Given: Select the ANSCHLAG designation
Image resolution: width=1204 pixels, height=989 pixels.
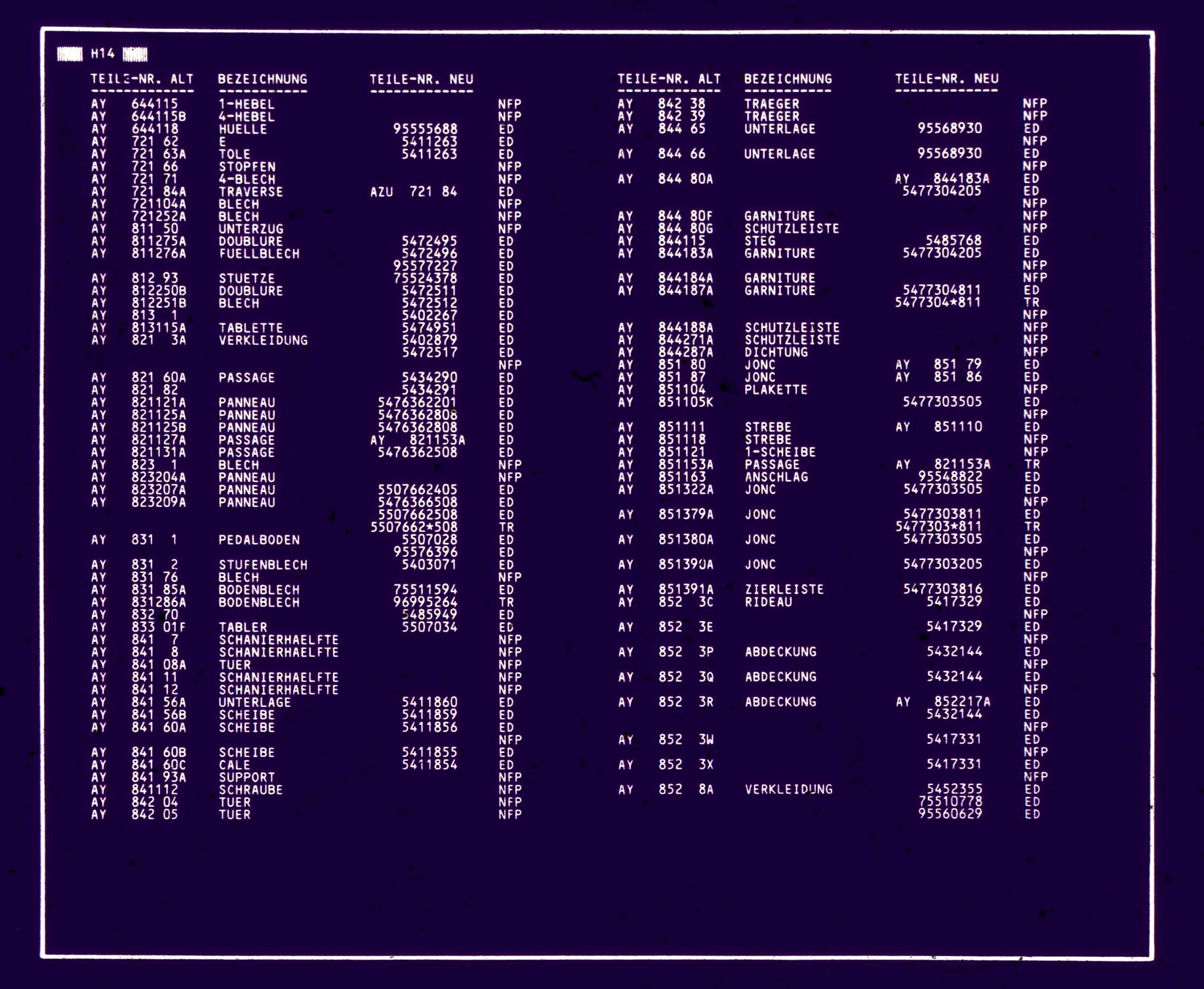Looking at the screenshot, I should tap(776, 477).
